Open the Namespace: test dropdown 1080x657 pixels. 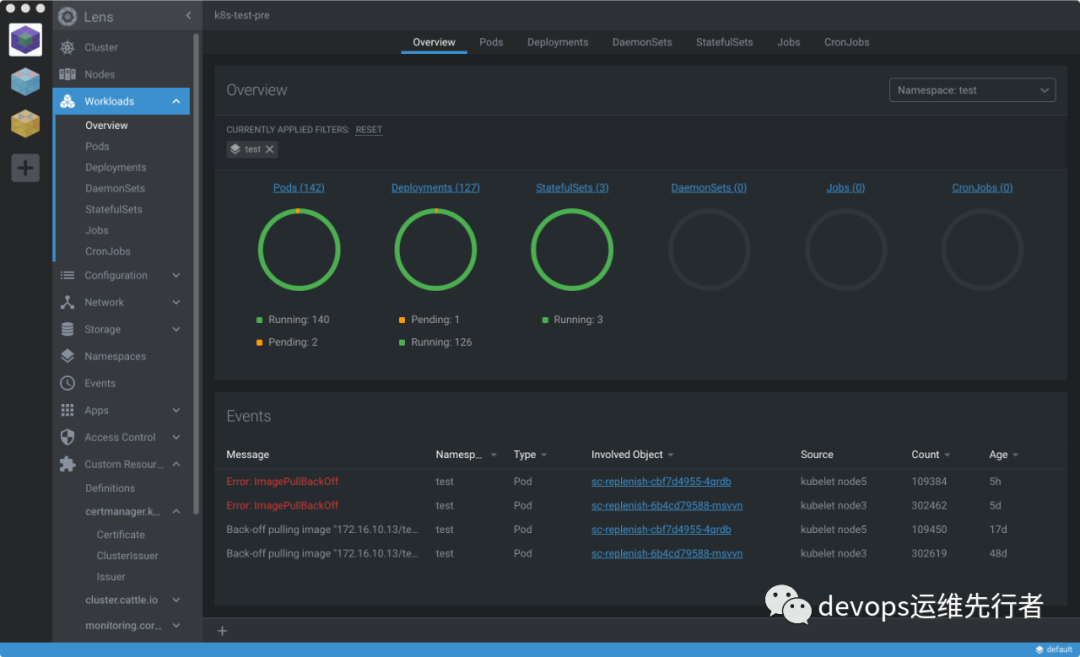point(971,90)
